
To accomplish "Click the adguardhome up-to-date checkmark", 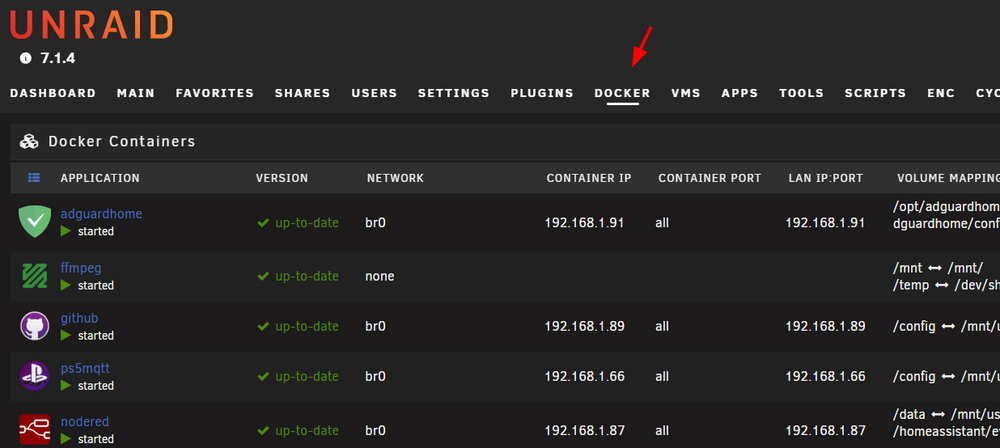I will point(263,223).
